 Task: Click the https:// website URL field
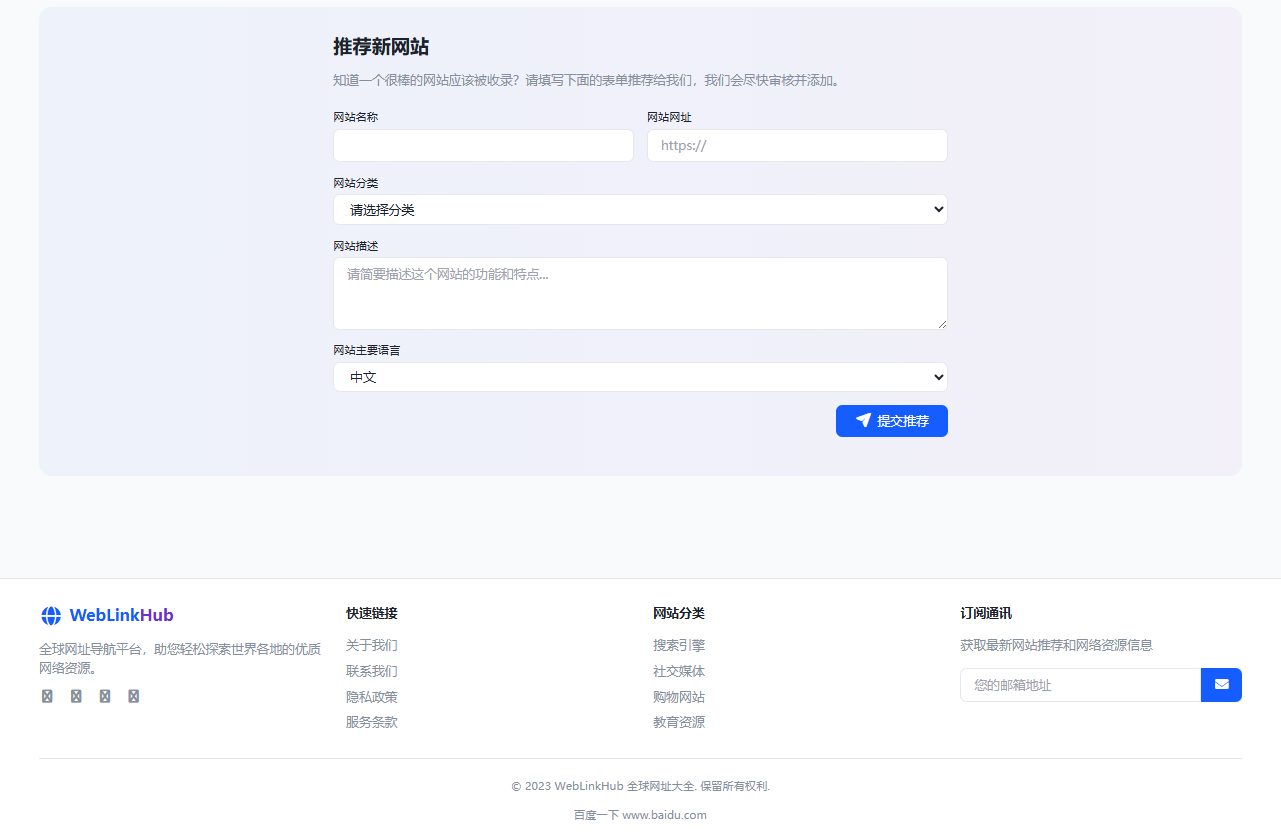[797, 145]
